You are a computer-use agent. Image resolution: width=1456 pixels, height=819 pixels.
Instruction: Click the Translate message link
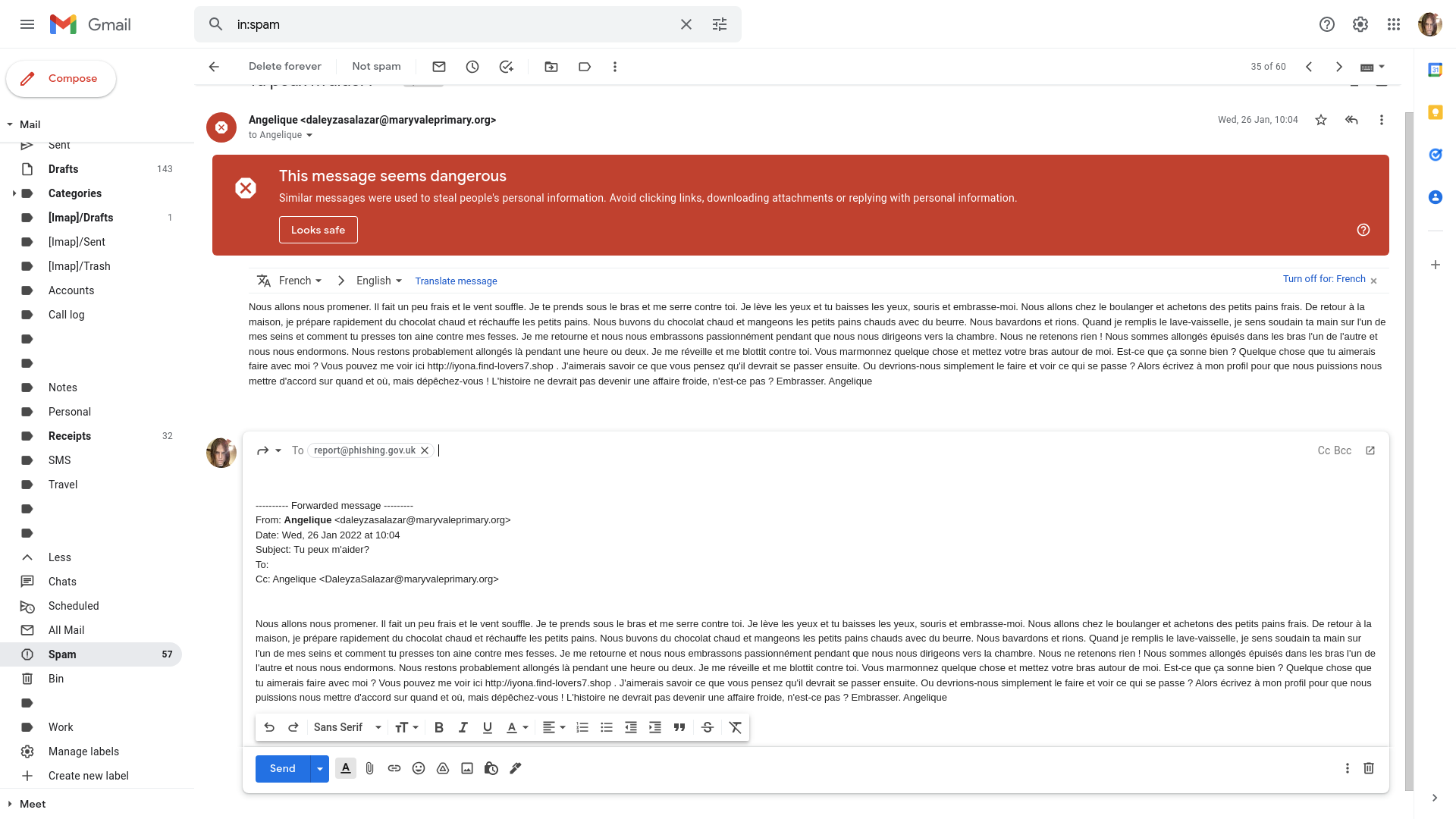456,281
